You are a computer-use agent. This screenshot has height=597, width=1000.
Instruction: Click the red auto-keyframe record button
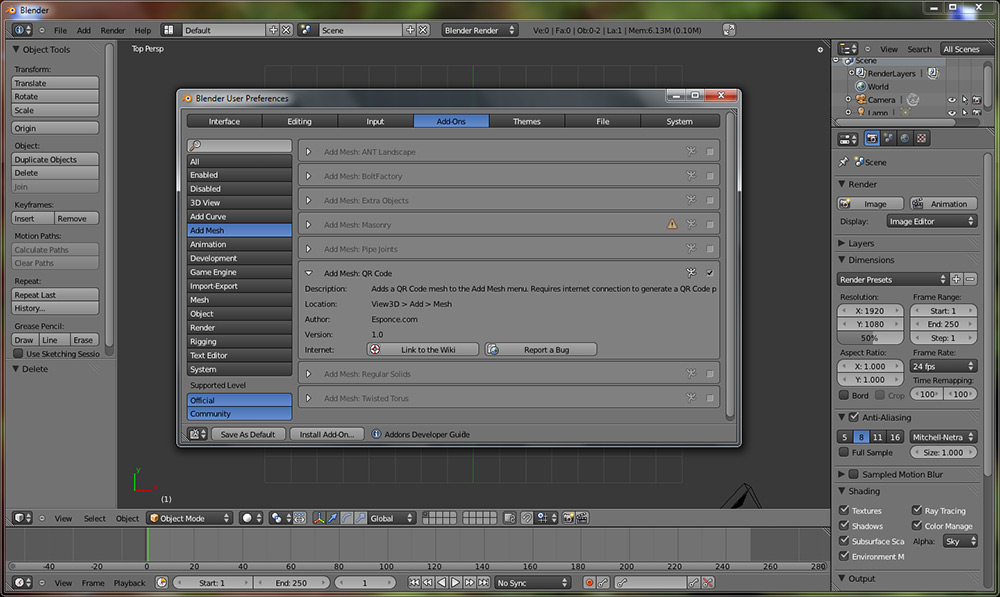click(589, 582)
